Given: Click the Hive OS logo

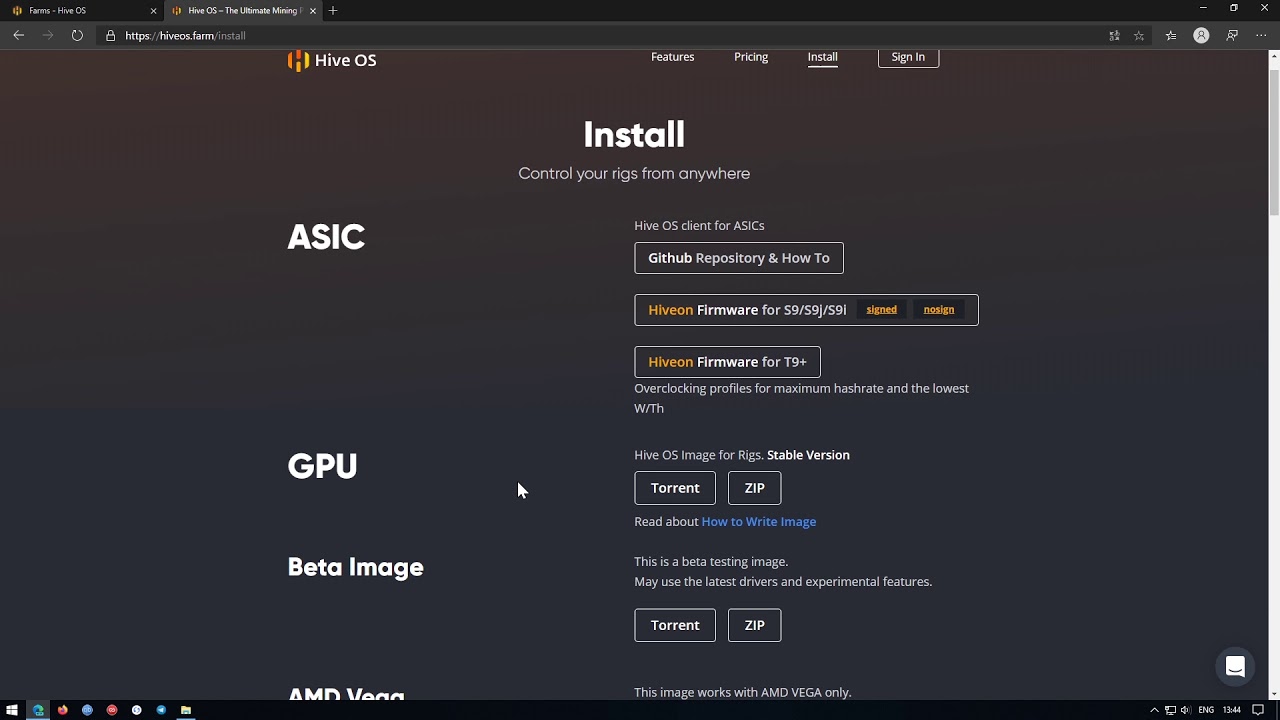Looking at the screenshot, I should (332, 60).
